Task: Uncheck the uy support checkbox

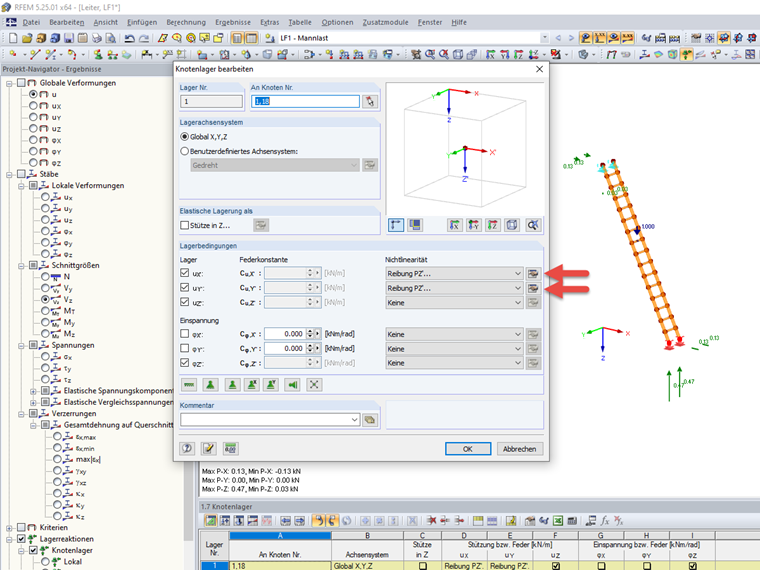Action: click(184, 287)
